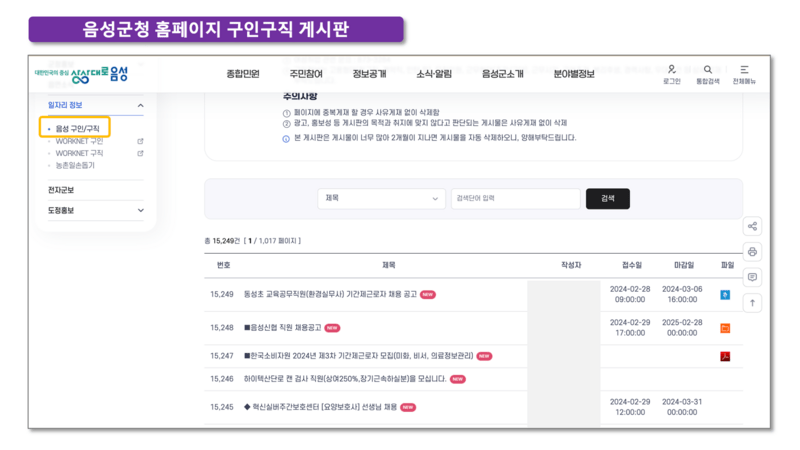Open the 분야별정보 menu
Screen dimensions: 800x450
(574, 74)
